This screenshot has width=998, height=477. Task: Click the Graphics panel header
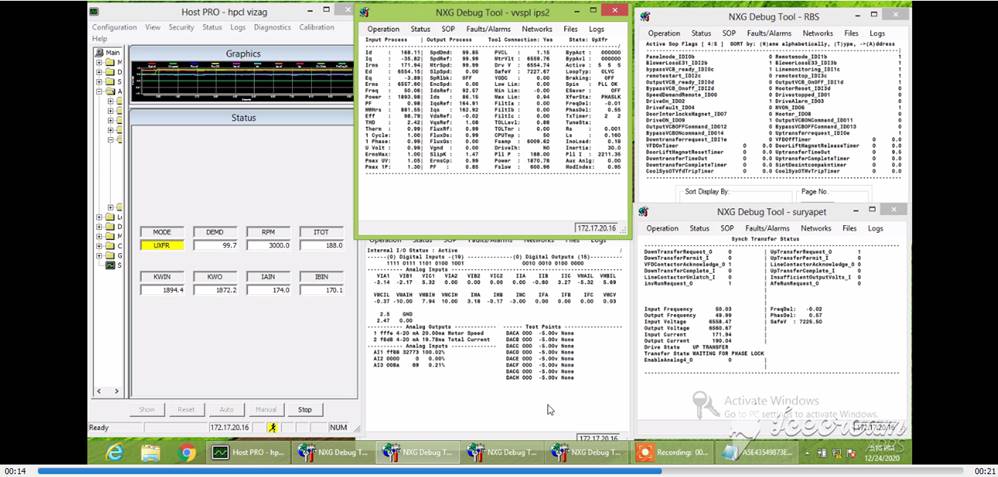tap(242, 53)
